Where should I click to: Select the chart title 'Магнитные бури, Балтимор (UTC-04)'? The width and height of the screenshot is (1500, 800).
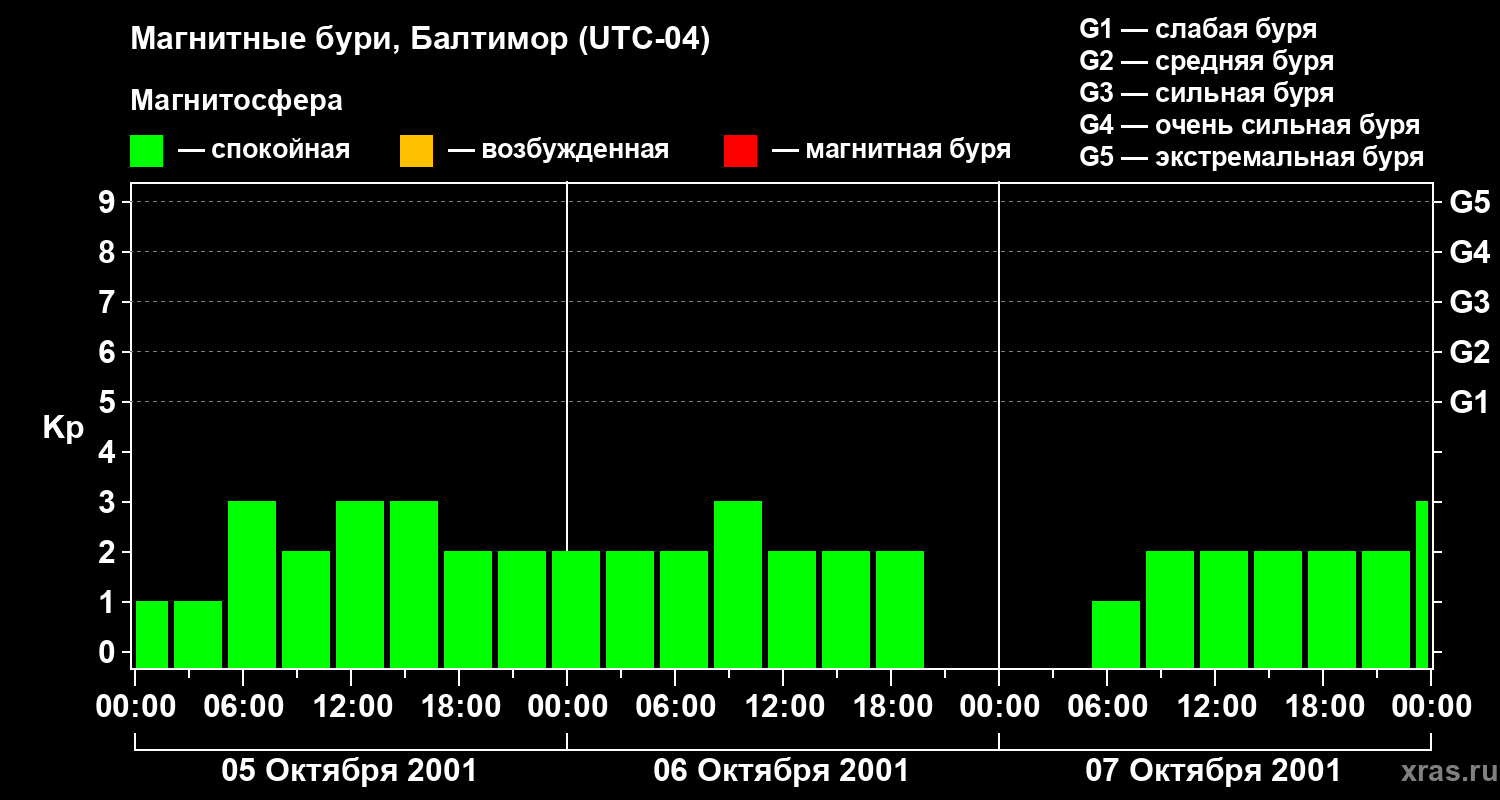420,40
